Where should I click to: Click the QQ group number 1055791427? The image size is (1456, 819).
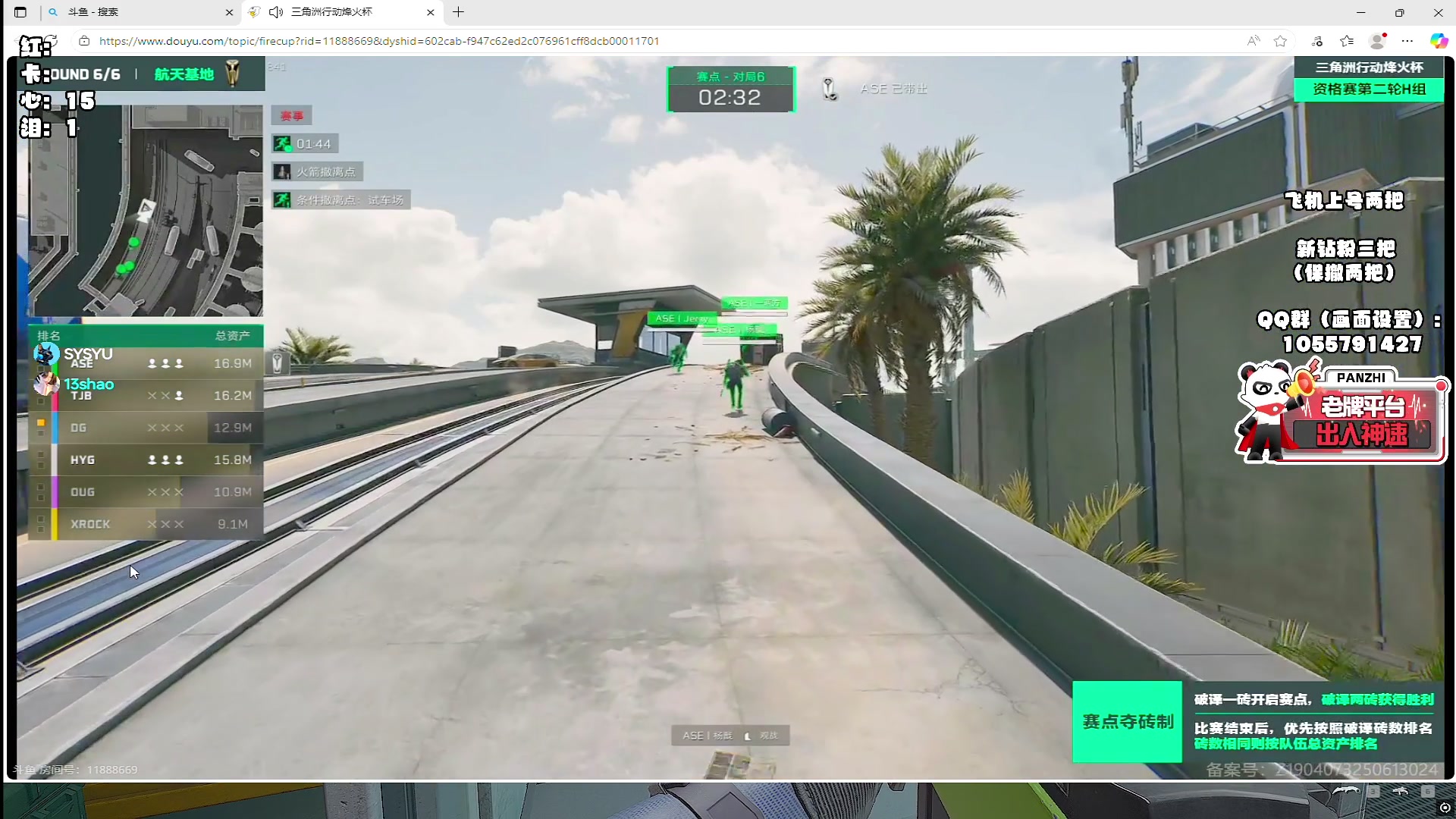(x=1352, y=344)
